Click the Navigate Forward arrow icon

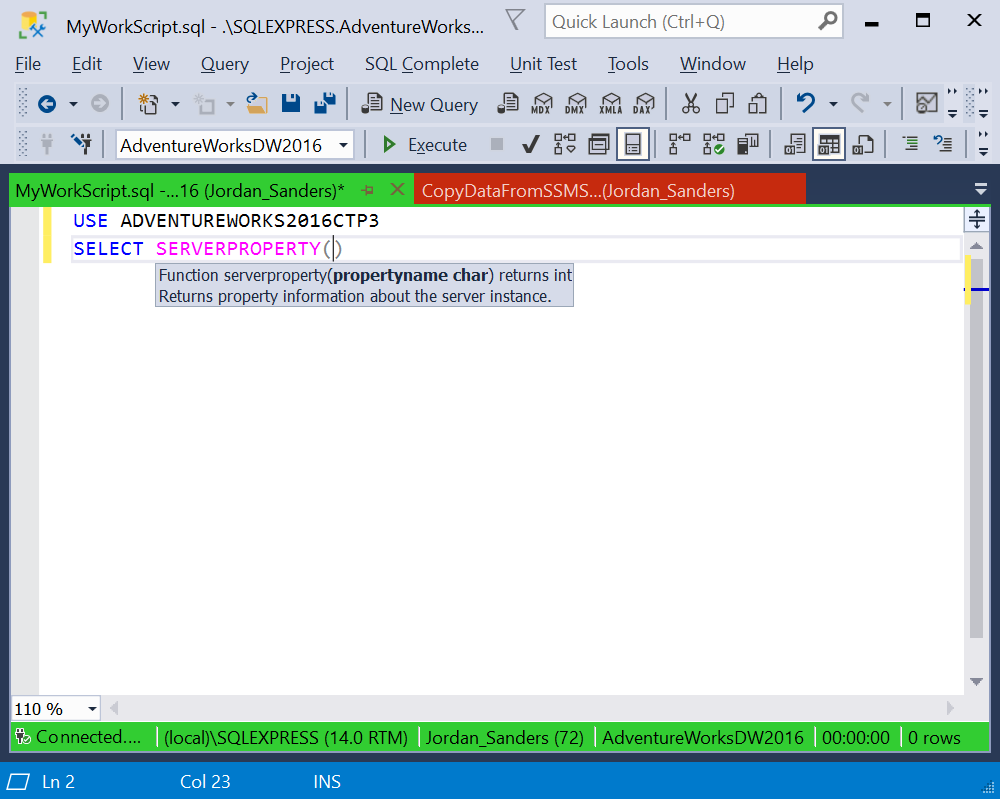pyautogui.click(x=99, y=103)
